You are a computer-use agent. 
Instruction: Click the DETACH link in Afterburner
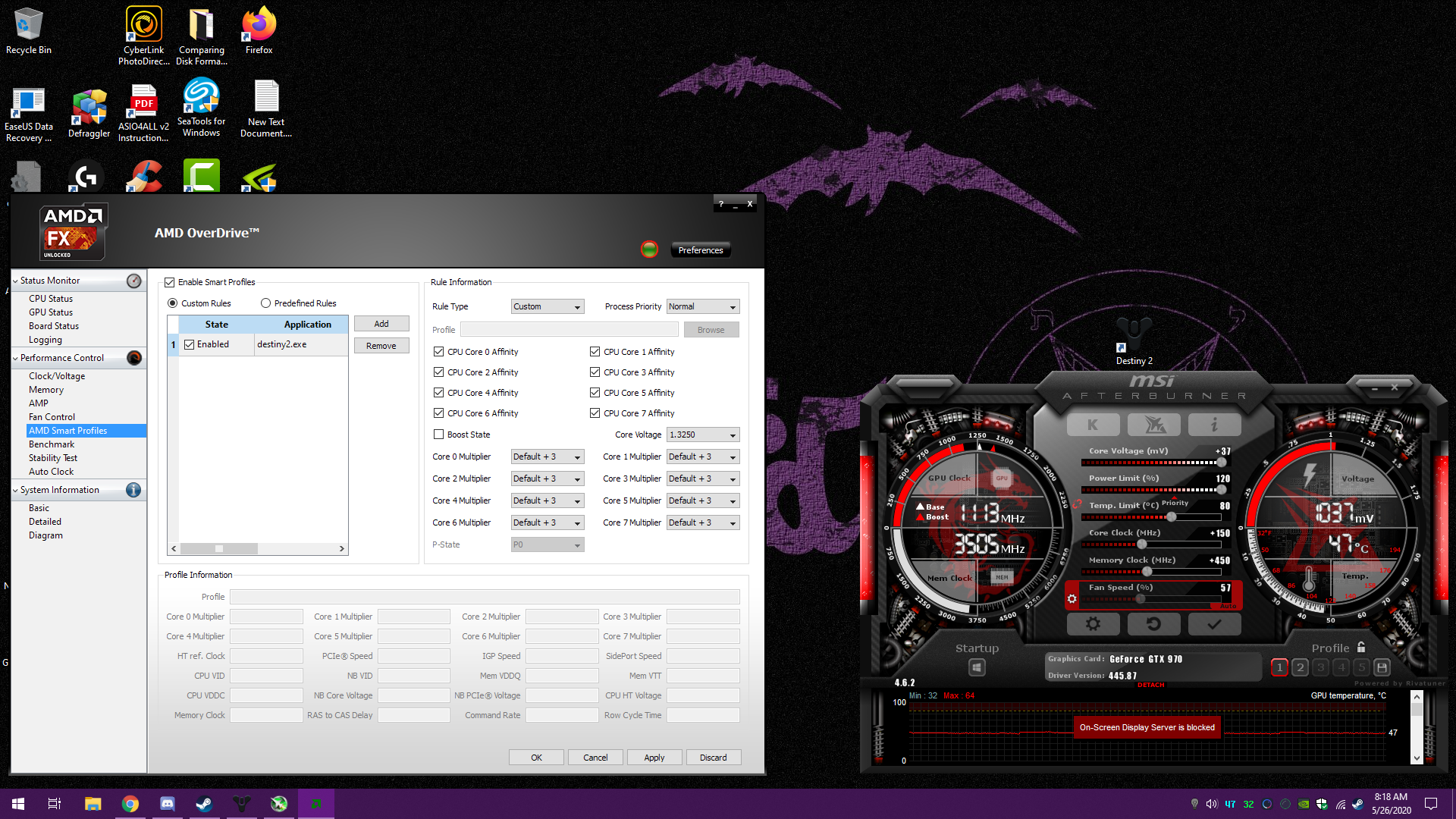[x=1150, y=685]
